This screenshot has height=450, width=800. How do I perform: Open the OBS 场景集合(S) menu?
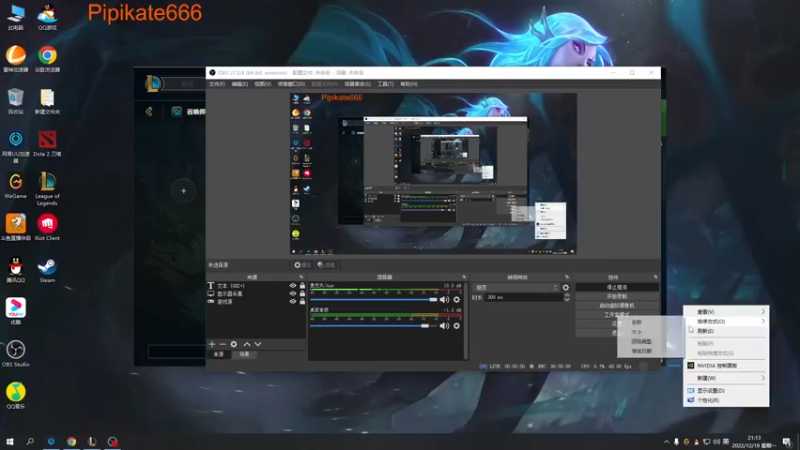coord(357,84)
